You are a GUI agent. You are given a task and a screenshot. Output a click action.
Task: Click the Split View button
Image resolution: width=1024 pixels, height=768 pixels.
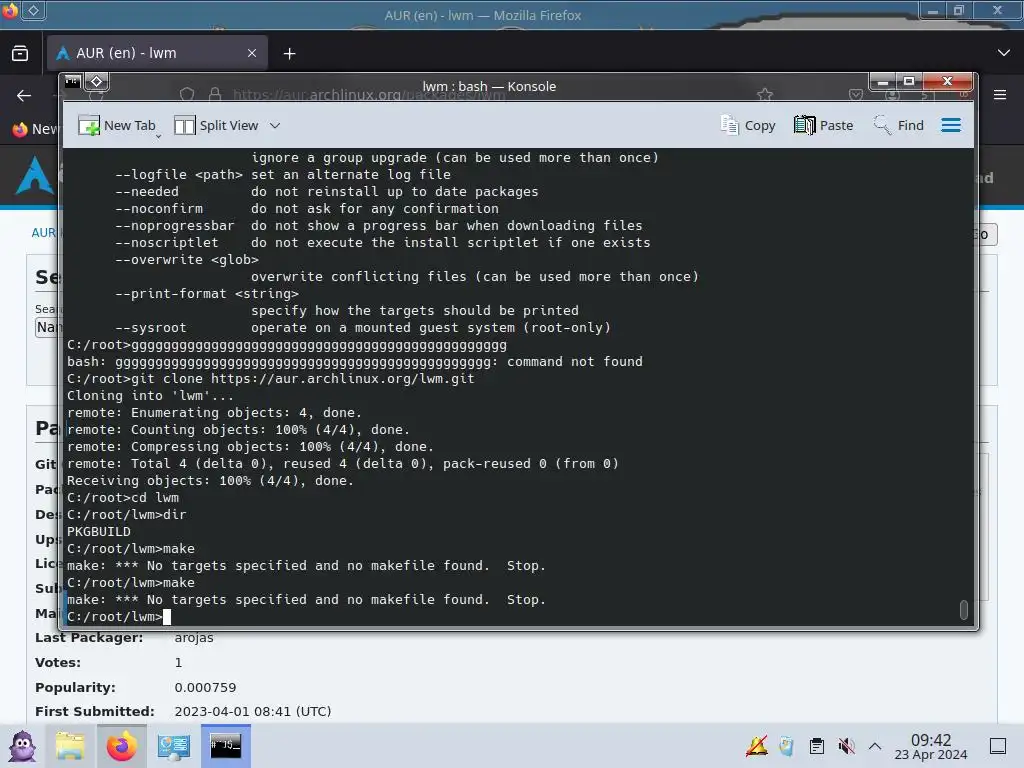coord(217,125)
